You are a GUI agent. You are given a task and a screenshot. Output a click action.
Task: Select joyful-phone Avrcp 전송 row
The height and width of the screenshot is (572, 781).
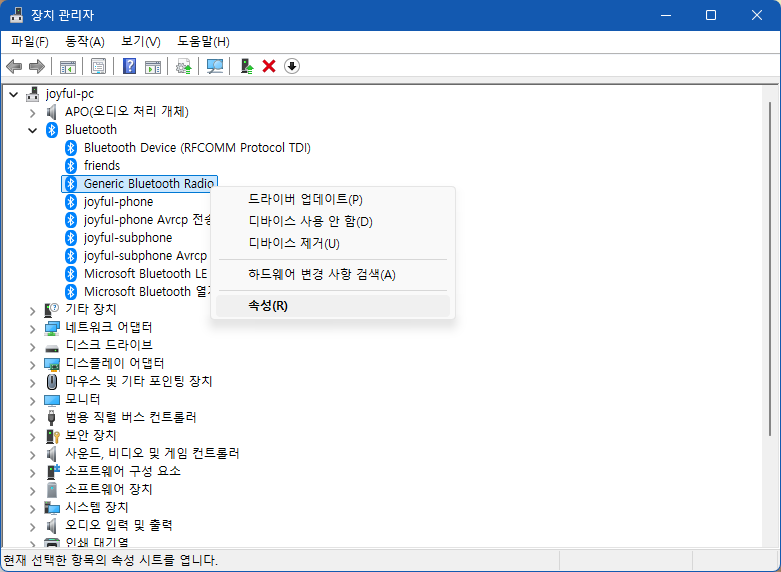[x=147, y=220]
